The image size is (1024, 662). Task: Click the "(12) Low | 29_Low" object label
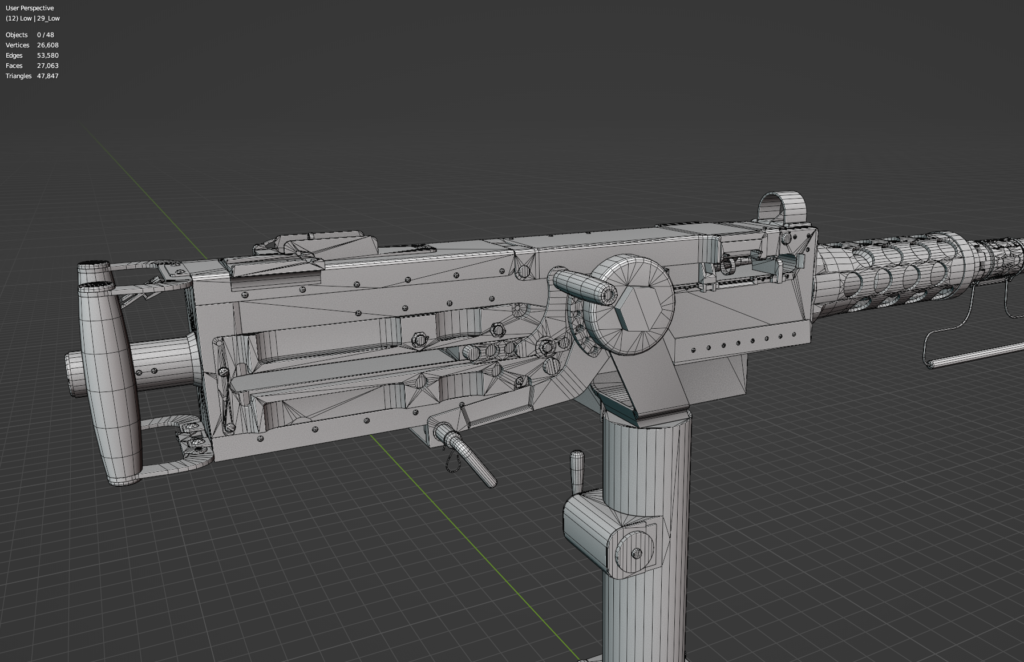[x=33, y=18]
